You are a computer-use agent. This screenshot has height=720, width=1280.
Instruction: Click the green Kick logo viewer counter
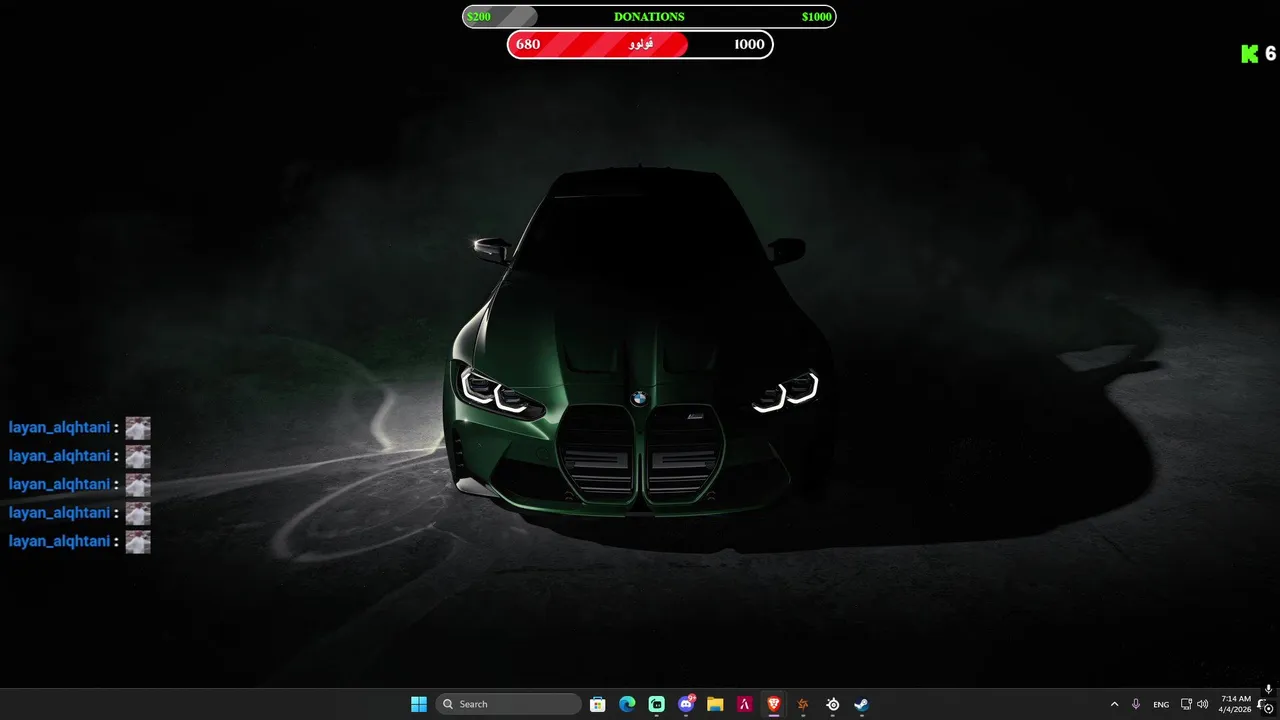tap(1258, 54)
